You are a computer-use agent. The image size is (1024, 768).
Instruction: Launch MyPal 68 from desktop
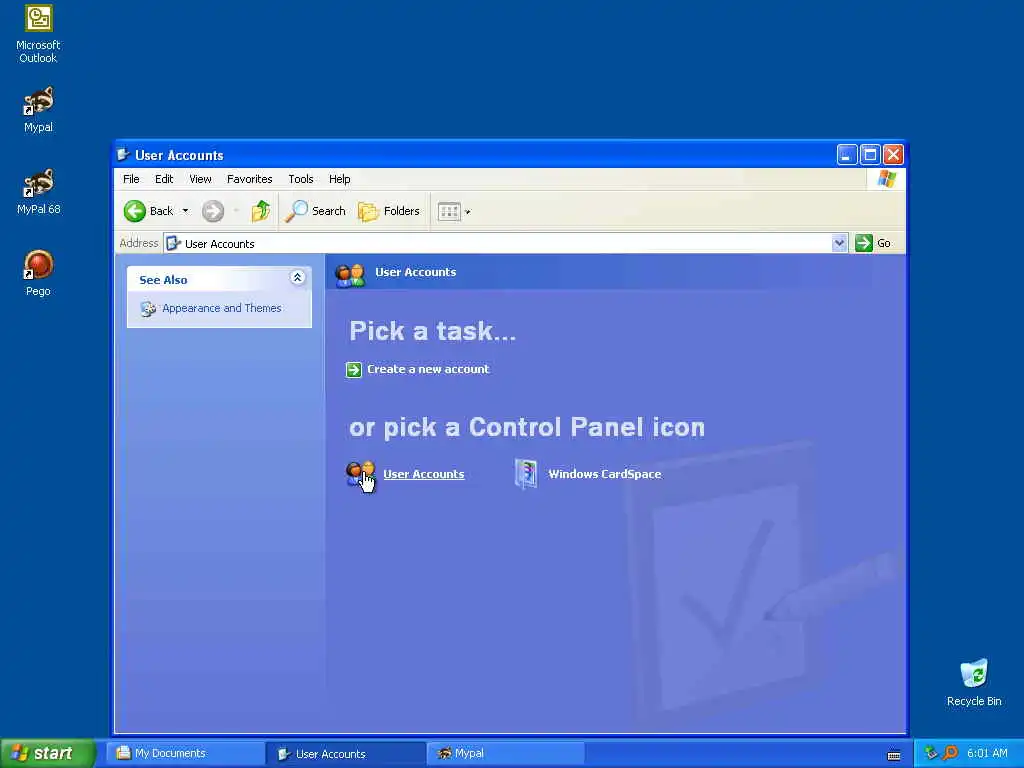[39, 191]
